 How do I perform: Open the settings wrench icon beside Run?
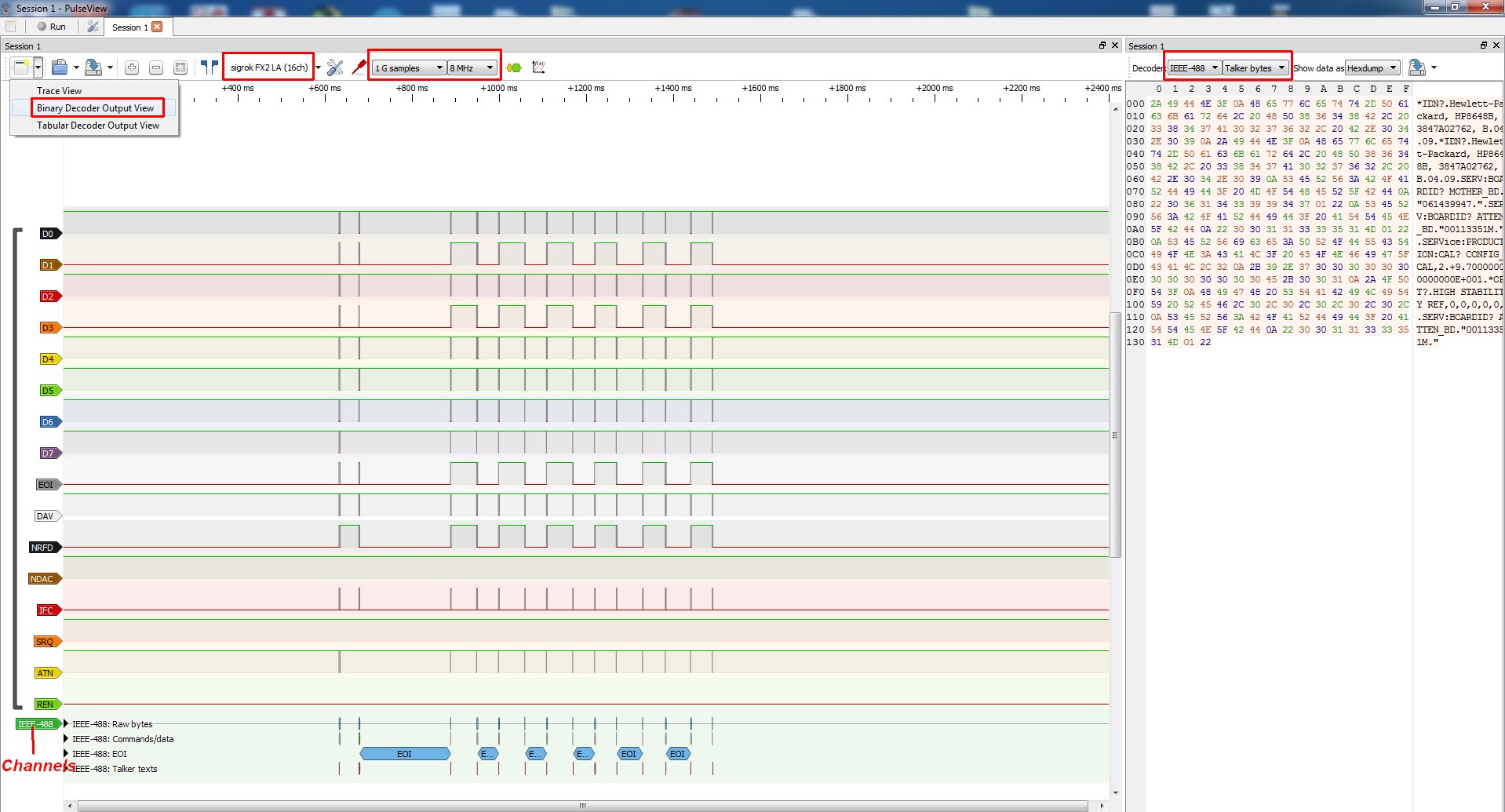93,26
